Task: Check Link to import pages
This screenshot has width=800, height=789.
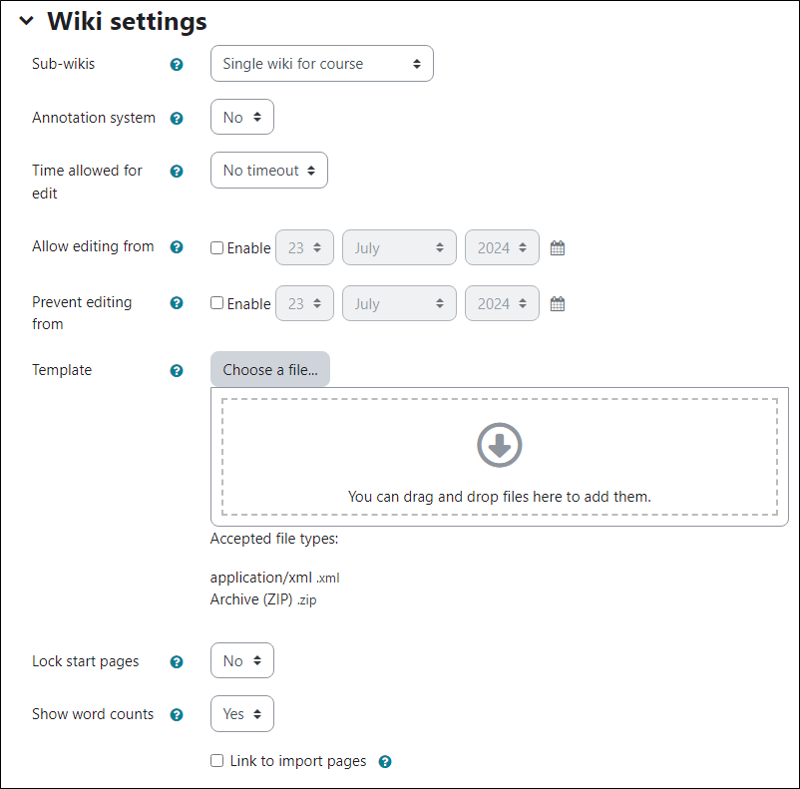Action: 216,761
